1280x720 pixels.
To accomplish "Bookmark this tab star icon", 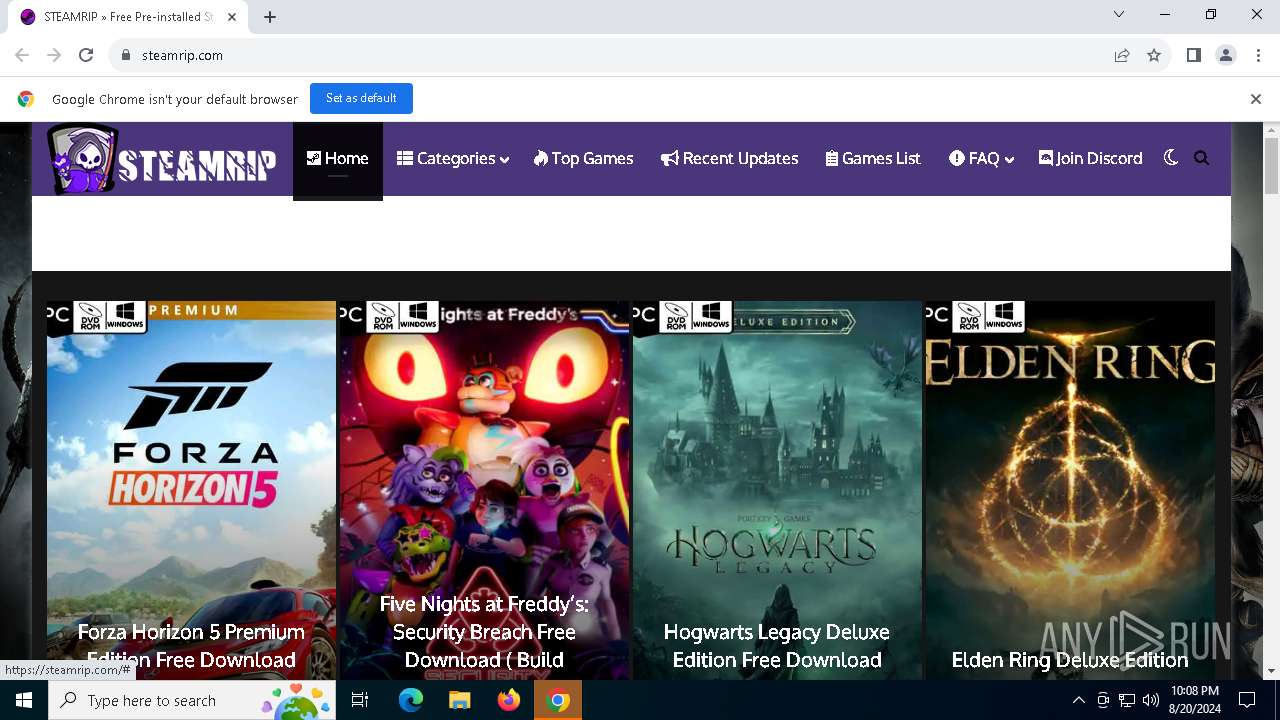I will [1154, 55].
